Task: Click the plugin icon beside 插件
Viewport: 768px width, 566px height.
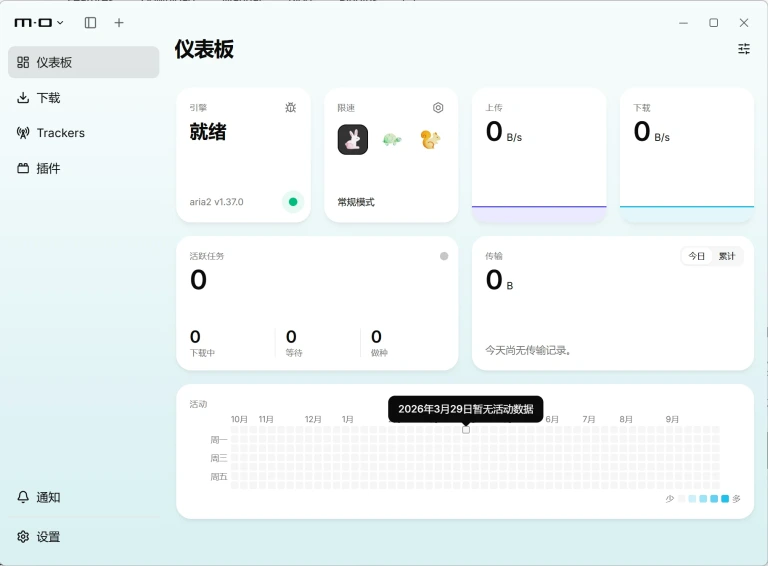Action: click(23, 168)
